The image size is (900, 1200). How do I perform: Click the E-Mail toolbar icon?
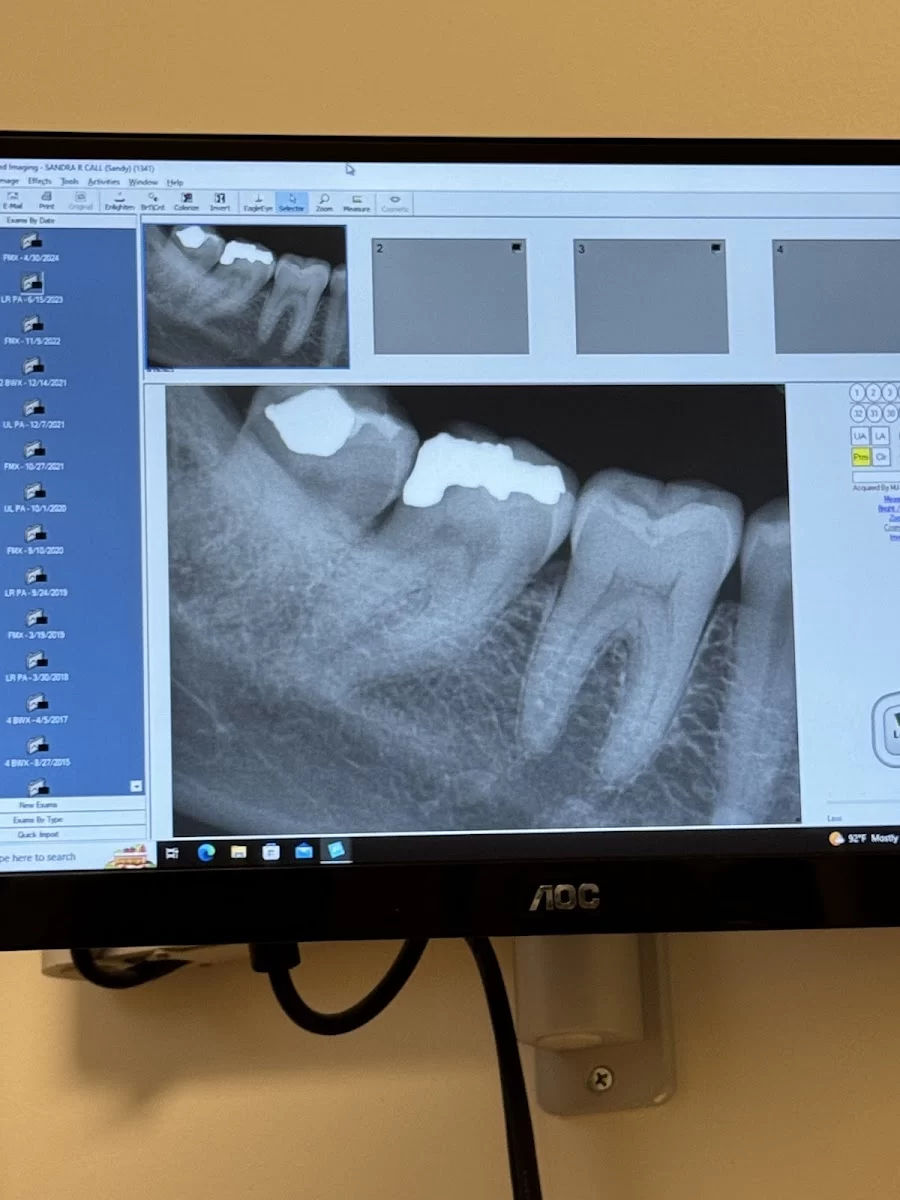pos(13,202)
